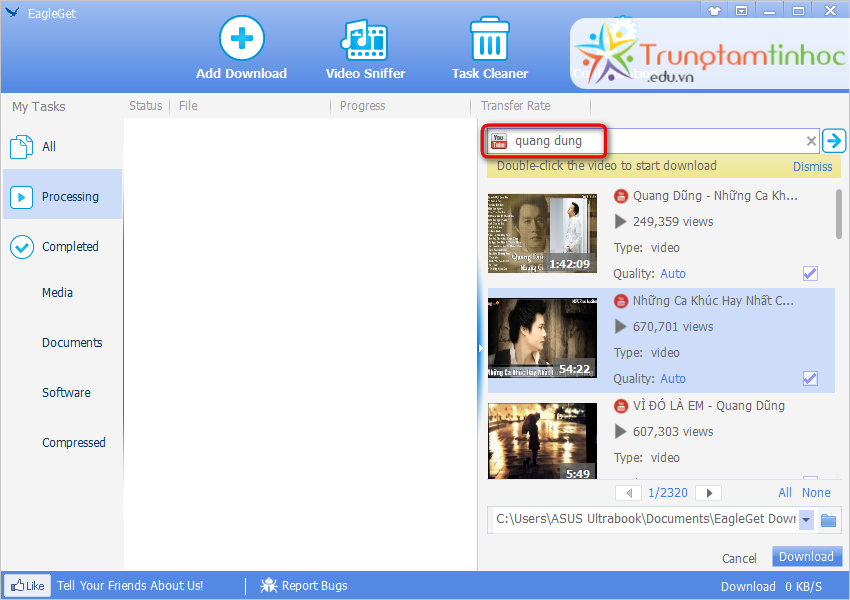
Task: Click the Type: video text for 249,359 views video
Action: pos(647,248)
